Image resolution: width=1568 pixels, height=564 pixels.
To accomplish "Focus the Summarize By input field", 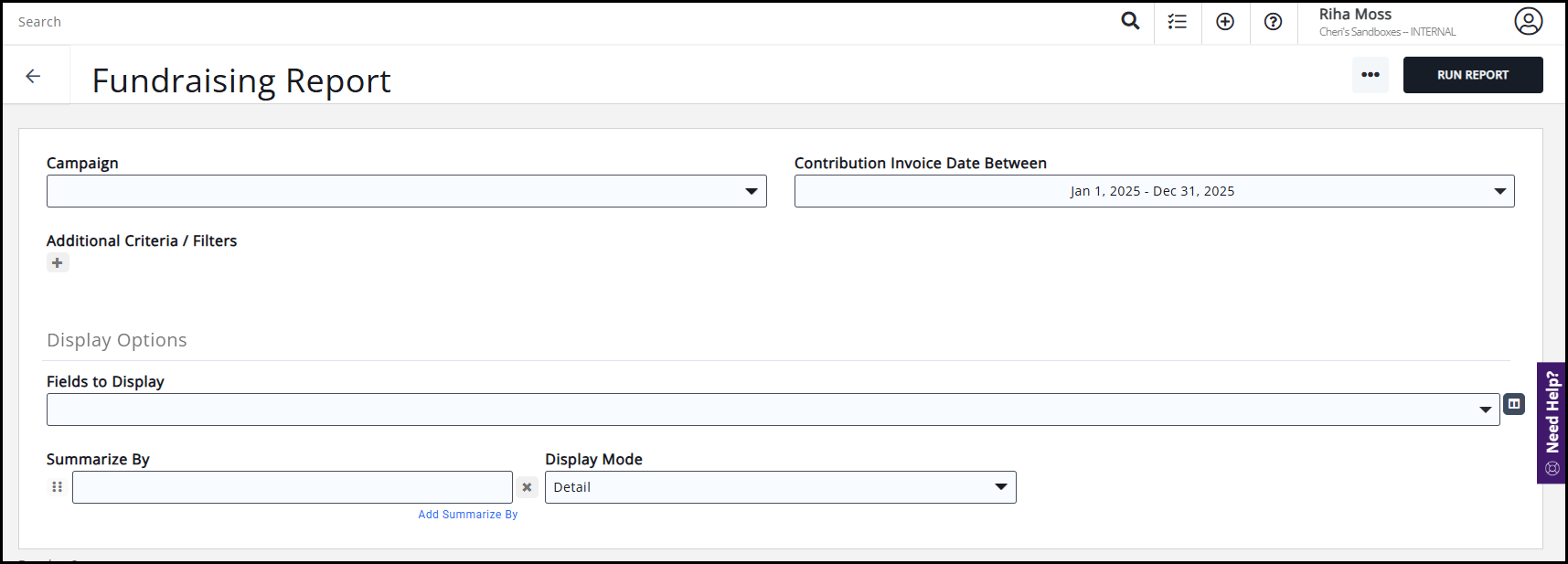I will tap(292, 487).
